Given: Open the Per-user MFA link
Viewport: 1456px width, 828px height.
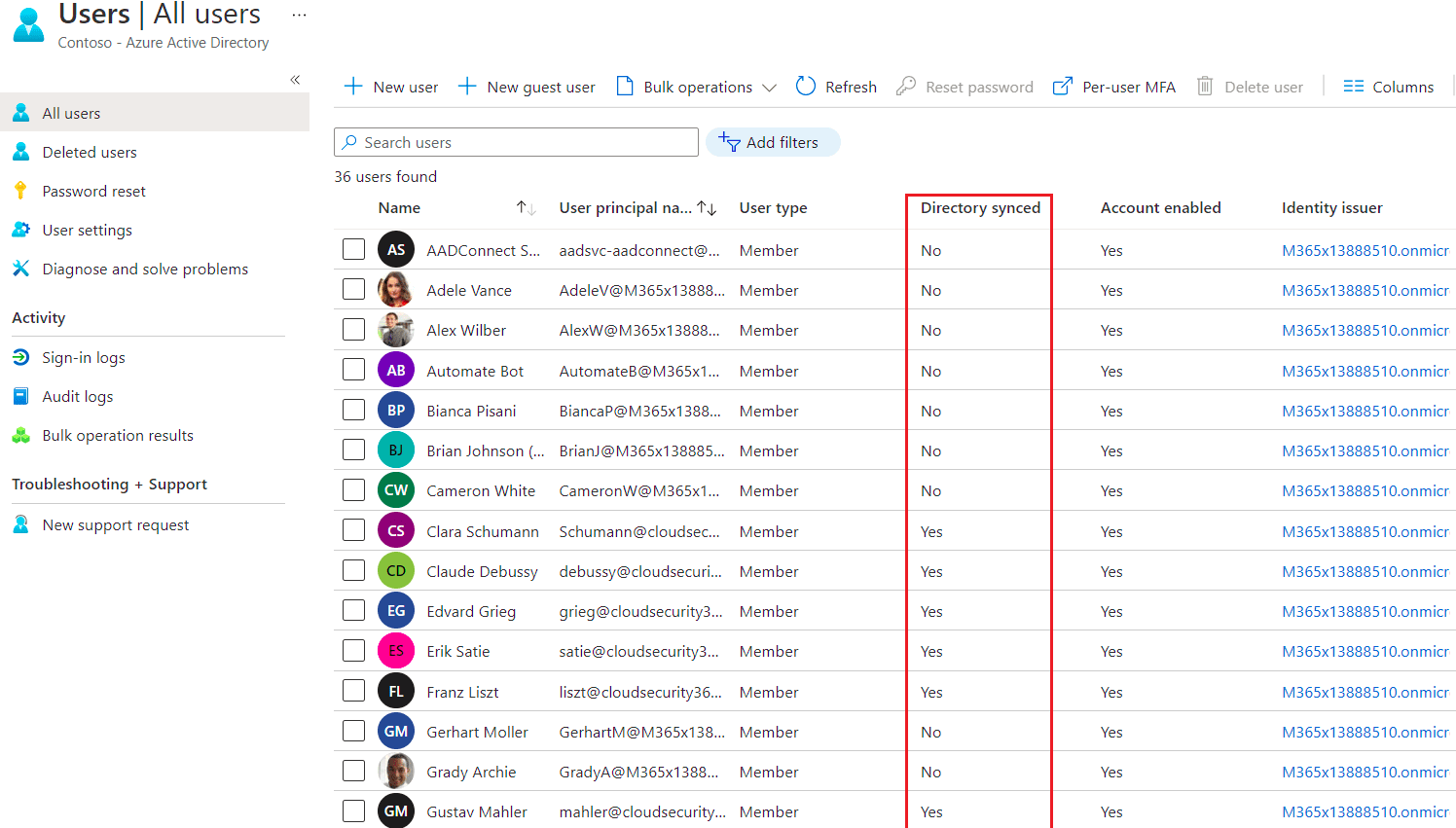Looking at the screenshot, I should pos(1114,87).
